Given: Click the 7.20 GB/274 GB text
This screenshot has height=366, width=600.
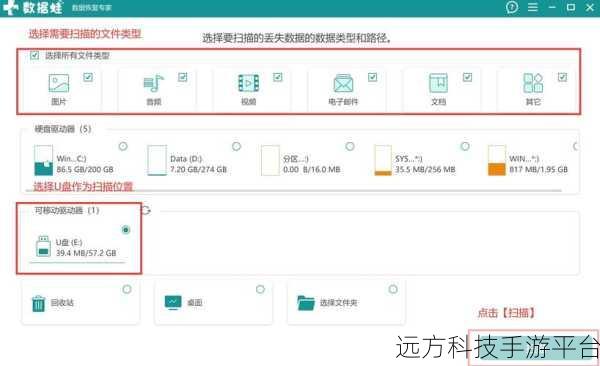Looking at the screenshot, I should click(x=199, y=170).
